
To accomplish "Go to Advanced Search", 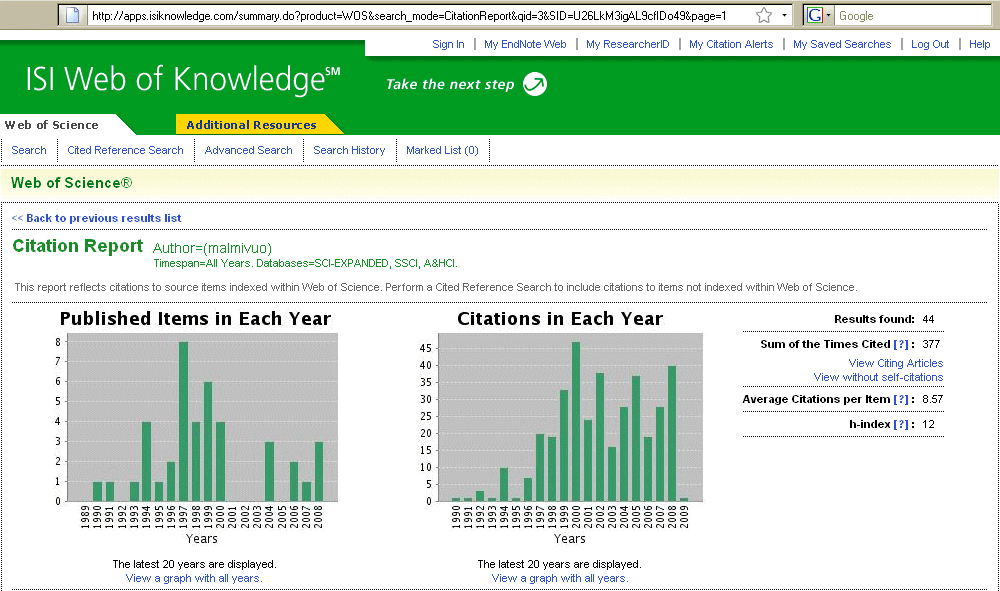I will click(248, 150).
